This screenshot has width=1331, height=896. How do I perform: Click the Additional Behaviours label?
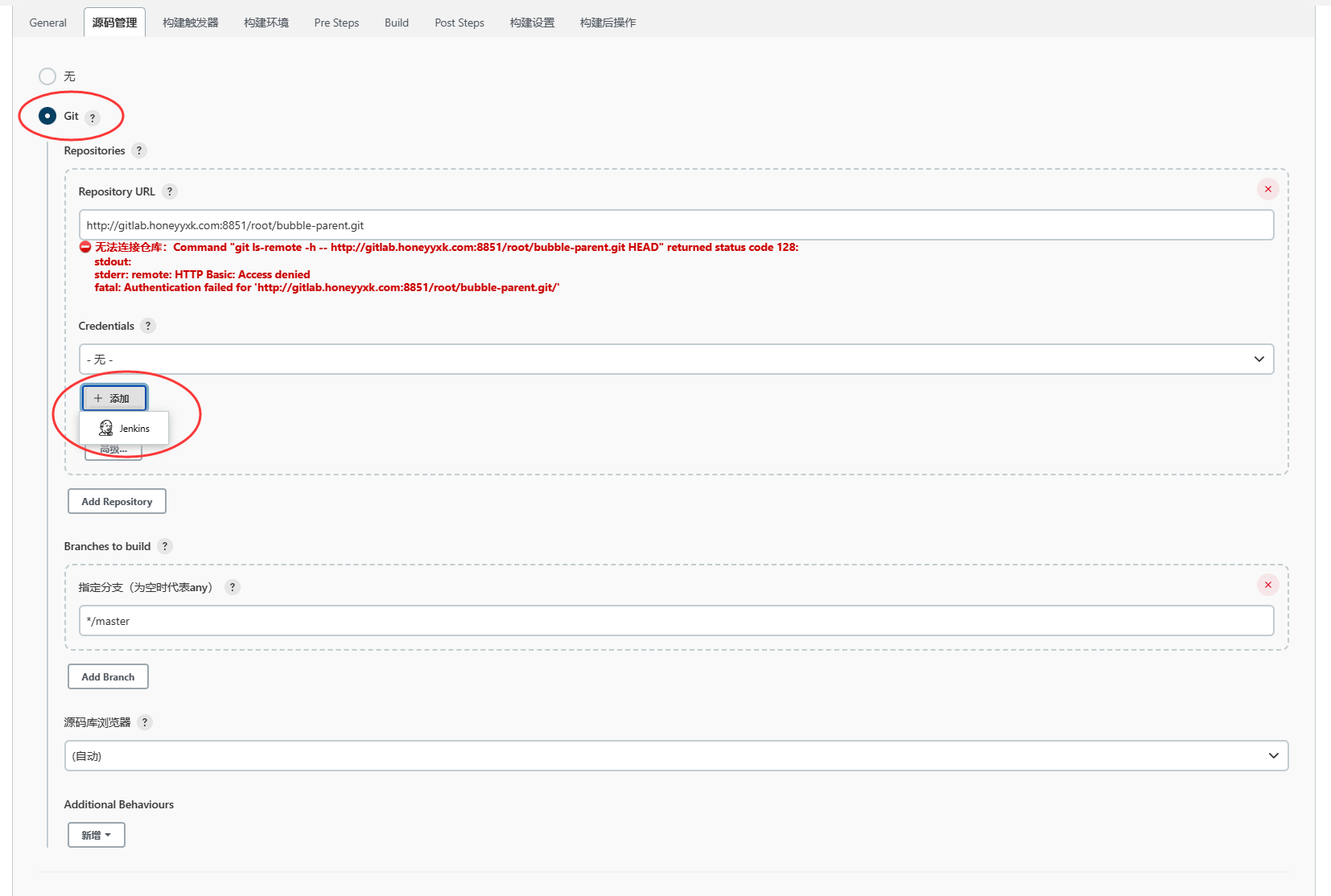(x=119, y=804)
